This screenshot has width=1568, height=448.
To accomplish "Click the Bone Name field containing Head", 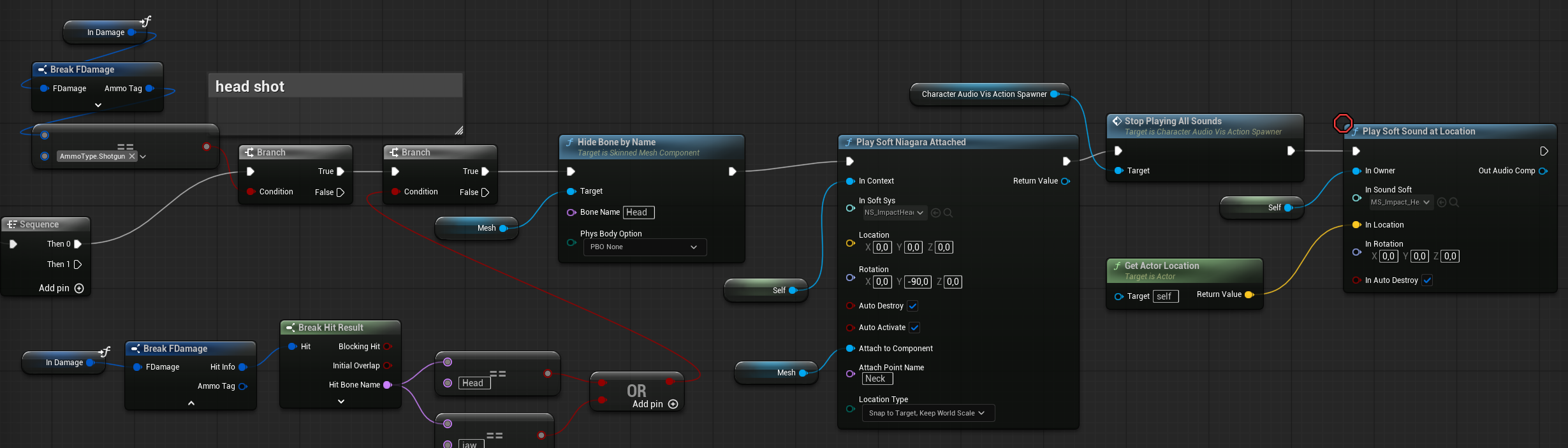I will tap(638, 212).
